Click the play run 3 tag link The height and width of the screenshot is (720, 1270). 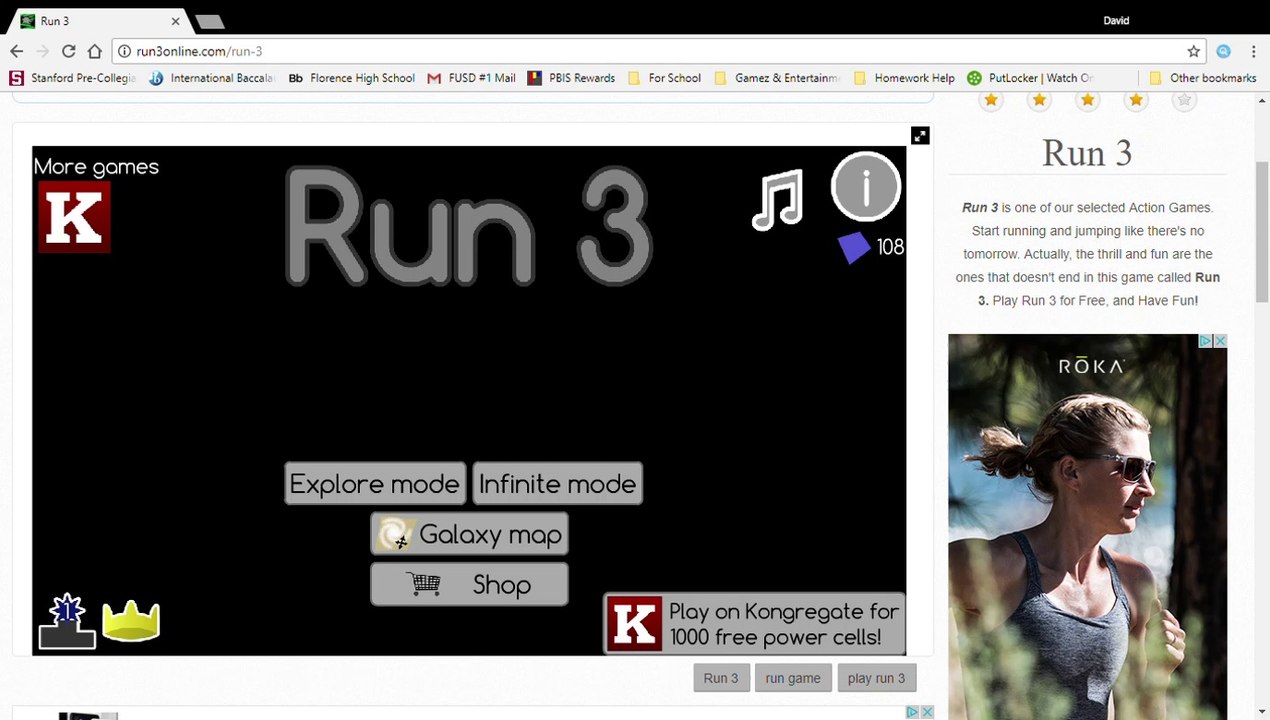(876, 678)
